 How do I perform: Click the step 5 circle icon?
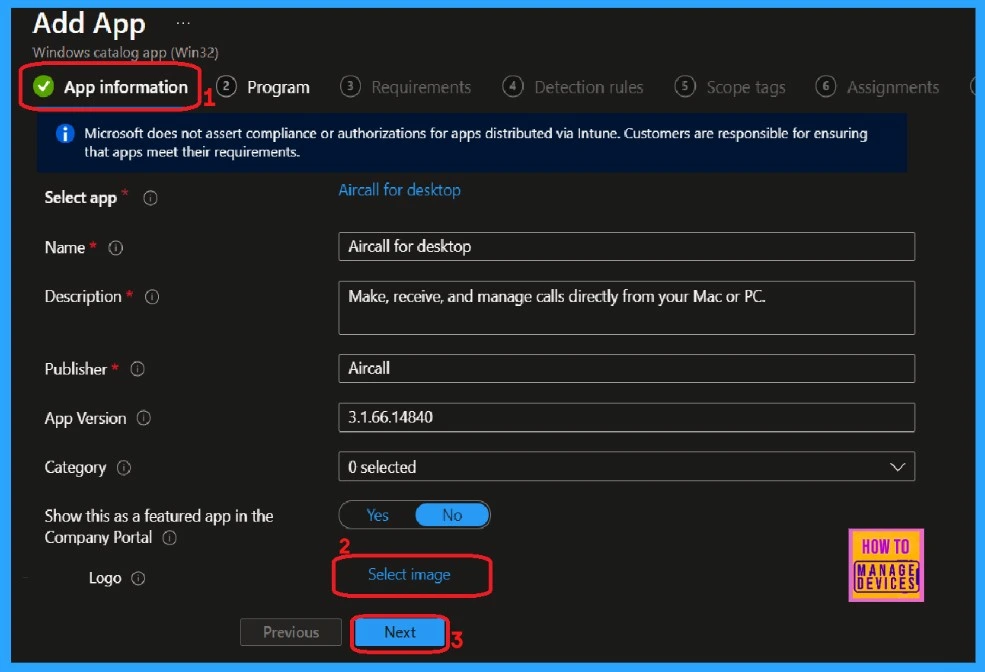[685, 86]
